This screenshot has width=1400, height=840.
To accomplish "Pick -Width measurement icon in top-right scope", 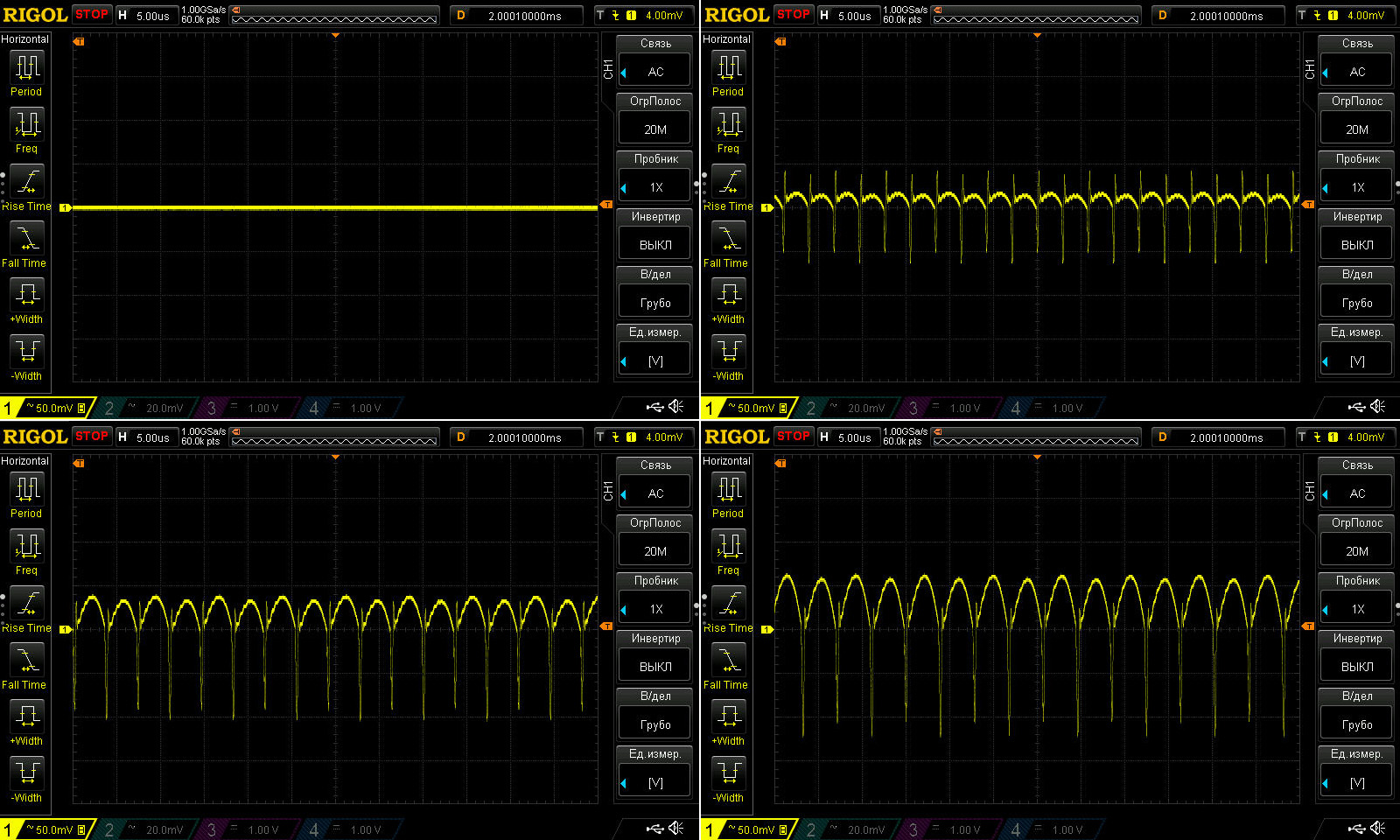I will tap(729, 352).
